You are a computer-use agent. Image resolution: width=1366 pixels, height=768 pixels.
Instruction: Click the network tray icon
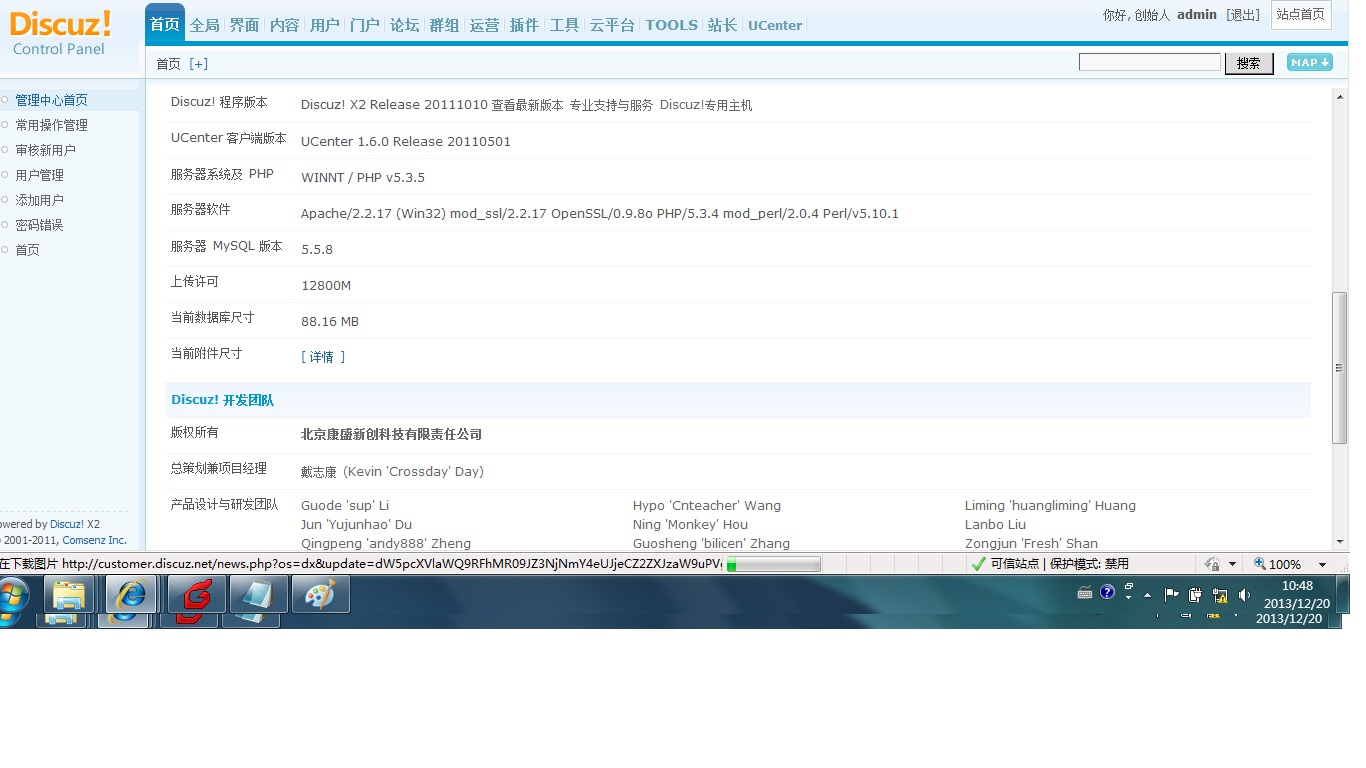click(x=1219, y=594)
